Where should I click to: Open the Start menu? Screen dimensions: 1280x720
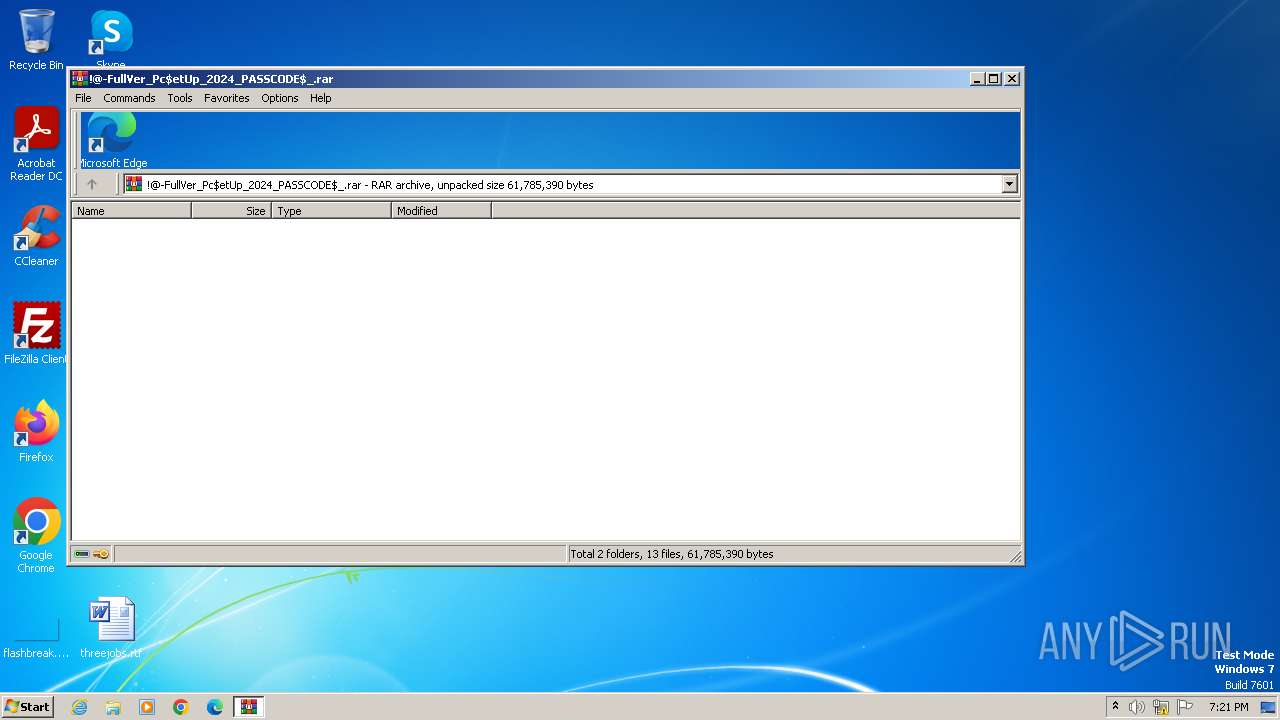27,706
